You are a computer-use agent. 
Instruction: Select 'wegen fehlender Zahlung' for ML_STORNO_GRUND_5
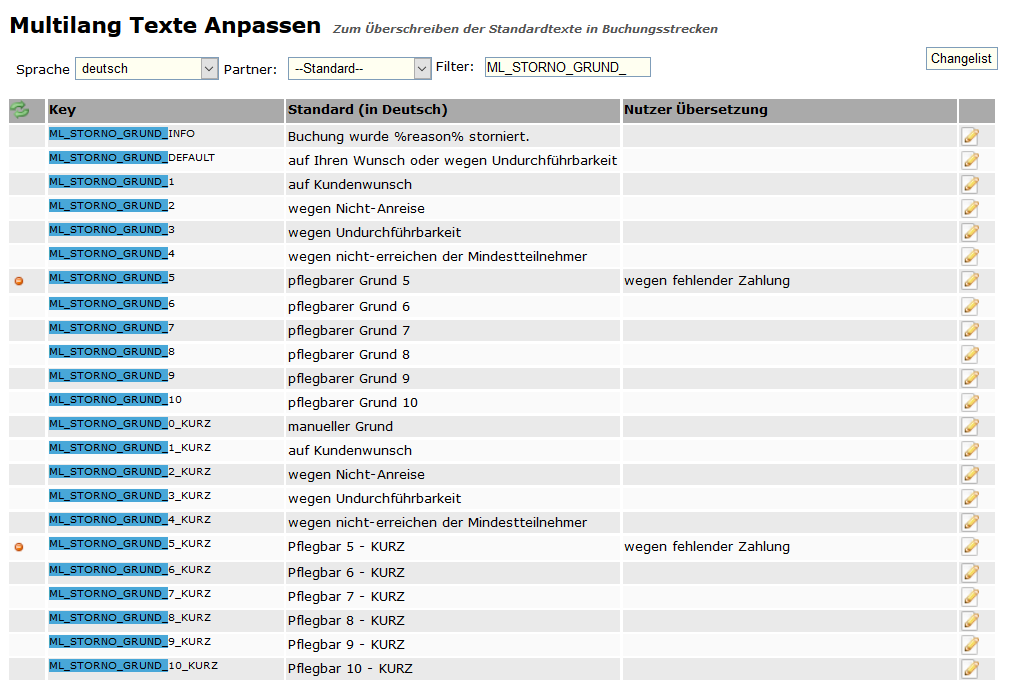point(706,281)
